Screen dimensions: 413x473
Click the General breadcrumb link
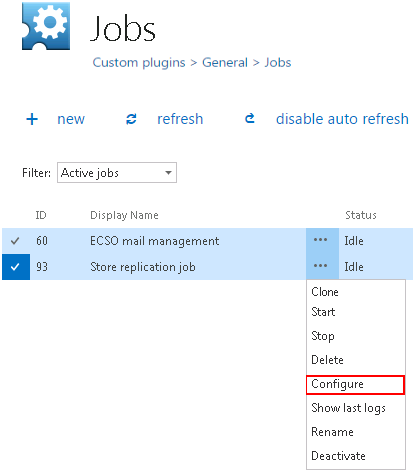(x=225, y=62)
